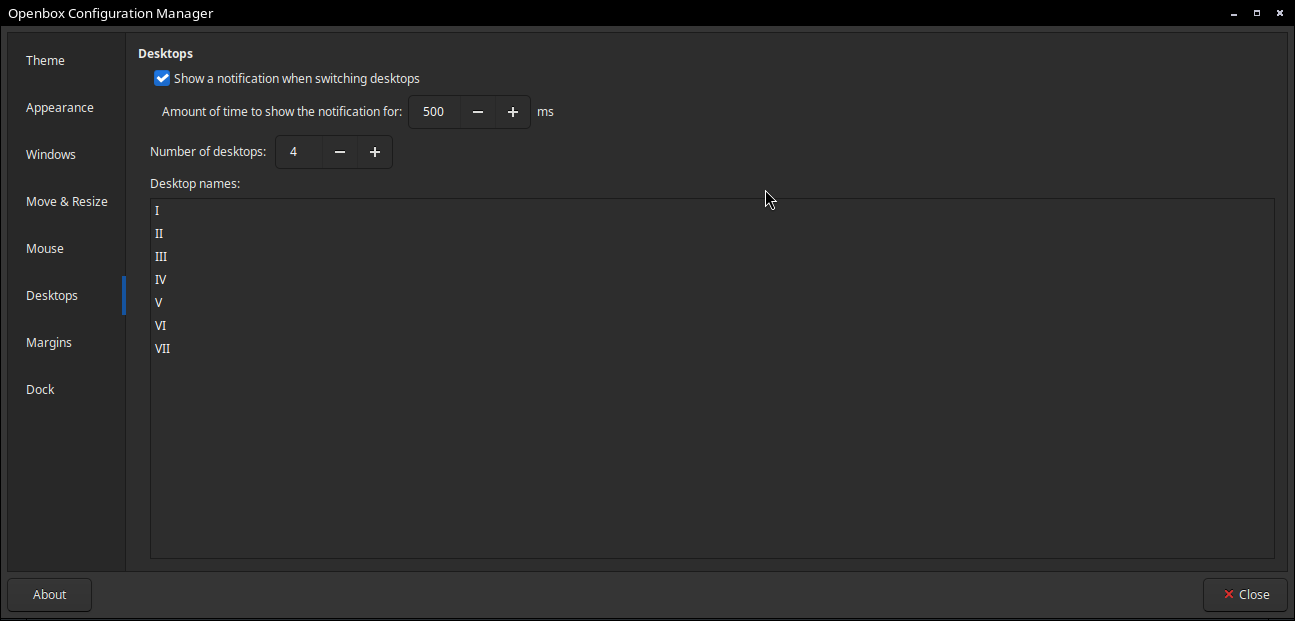This screenshot has width=1295, height=621.
Task: Maximize the Openbox Configuration Manager window
Action: point(1257,13)
